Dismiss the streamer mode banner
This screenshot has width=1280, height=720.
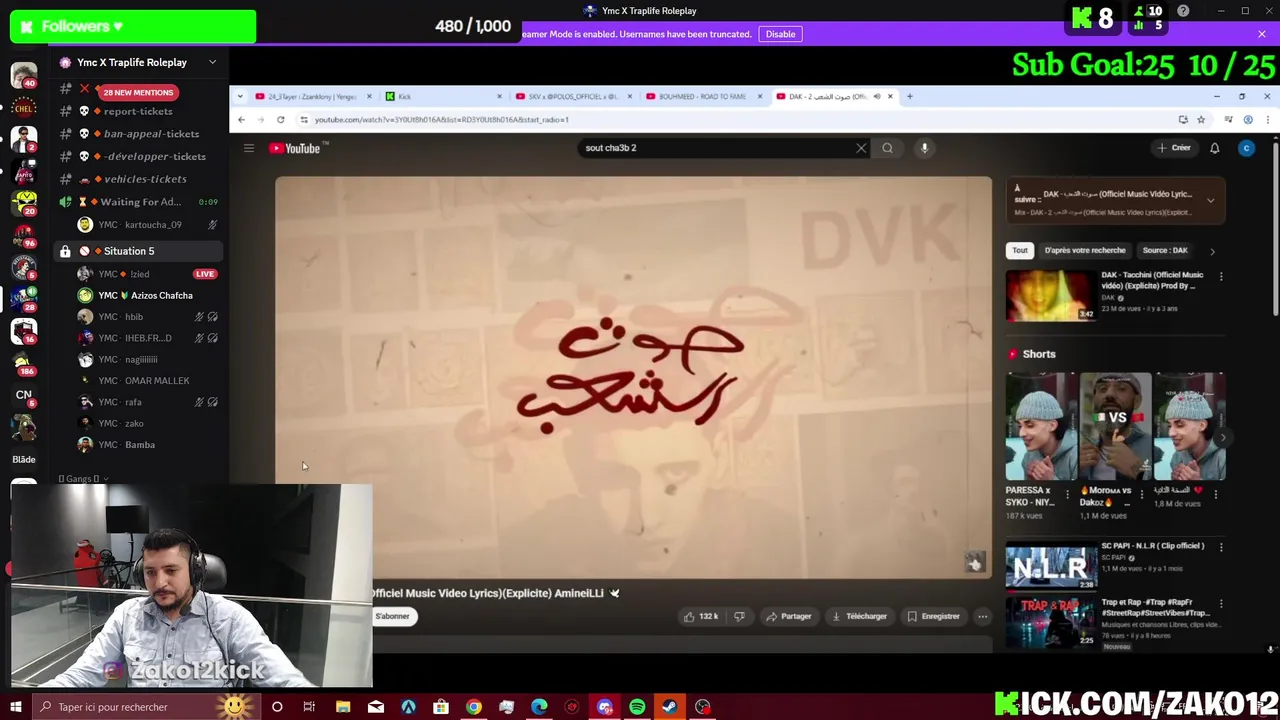tap(1262, 34)
